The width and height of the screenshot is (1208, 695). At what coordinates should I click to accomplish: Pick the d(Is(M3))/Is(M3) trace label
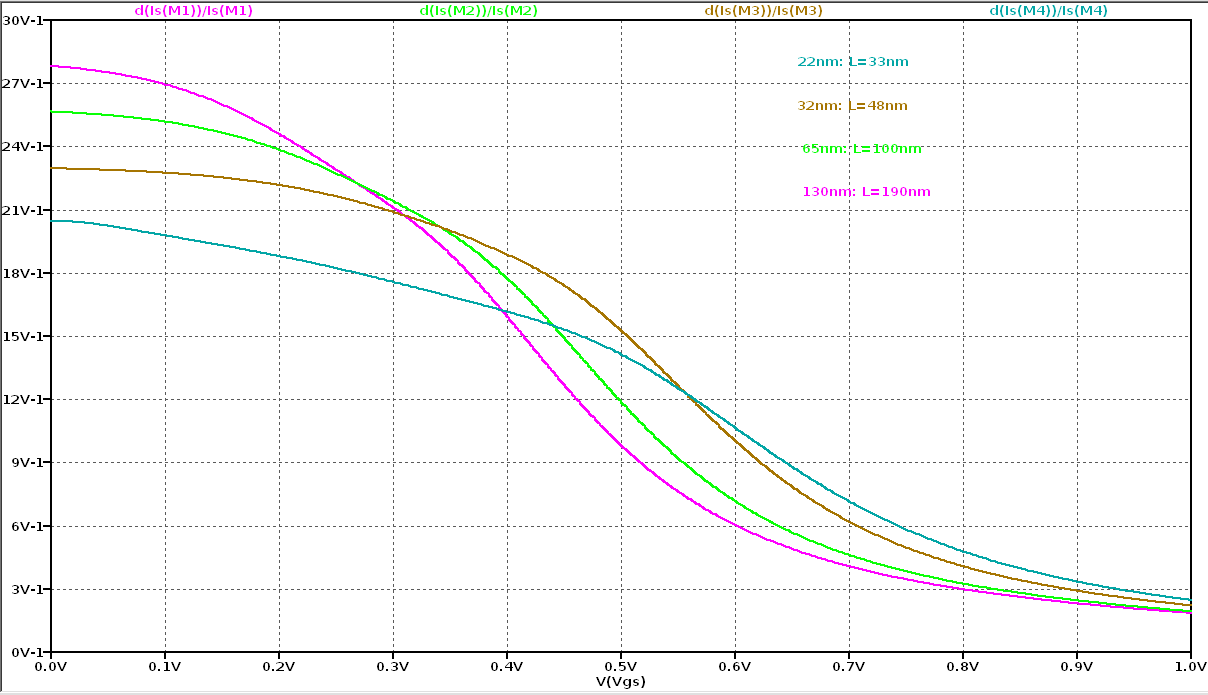tap(763, 10)
